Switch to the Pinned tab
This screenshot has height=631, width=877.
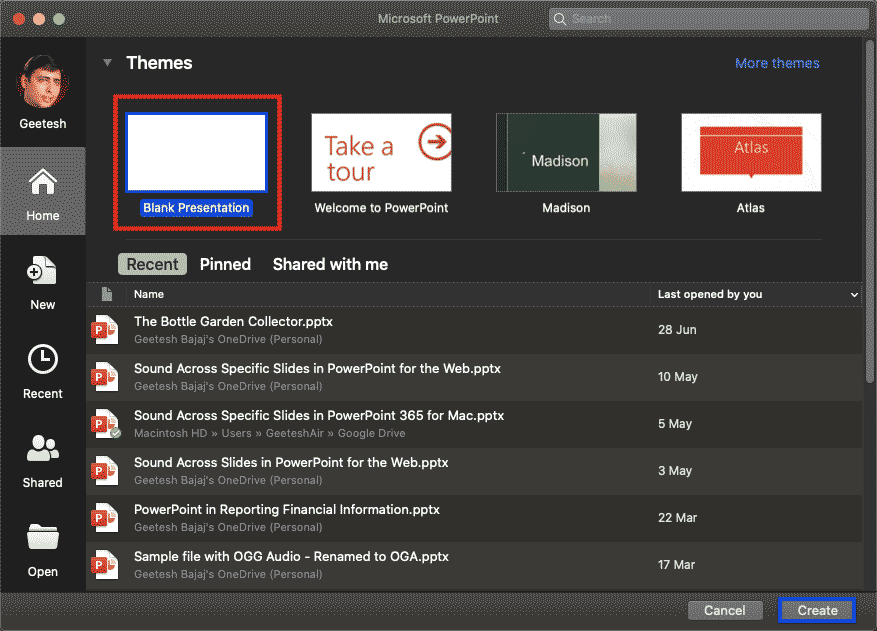(225, 265)
